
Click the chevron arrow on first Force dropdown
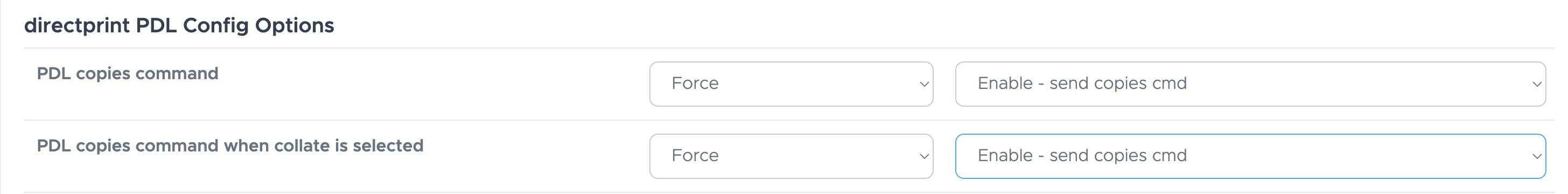923,84
